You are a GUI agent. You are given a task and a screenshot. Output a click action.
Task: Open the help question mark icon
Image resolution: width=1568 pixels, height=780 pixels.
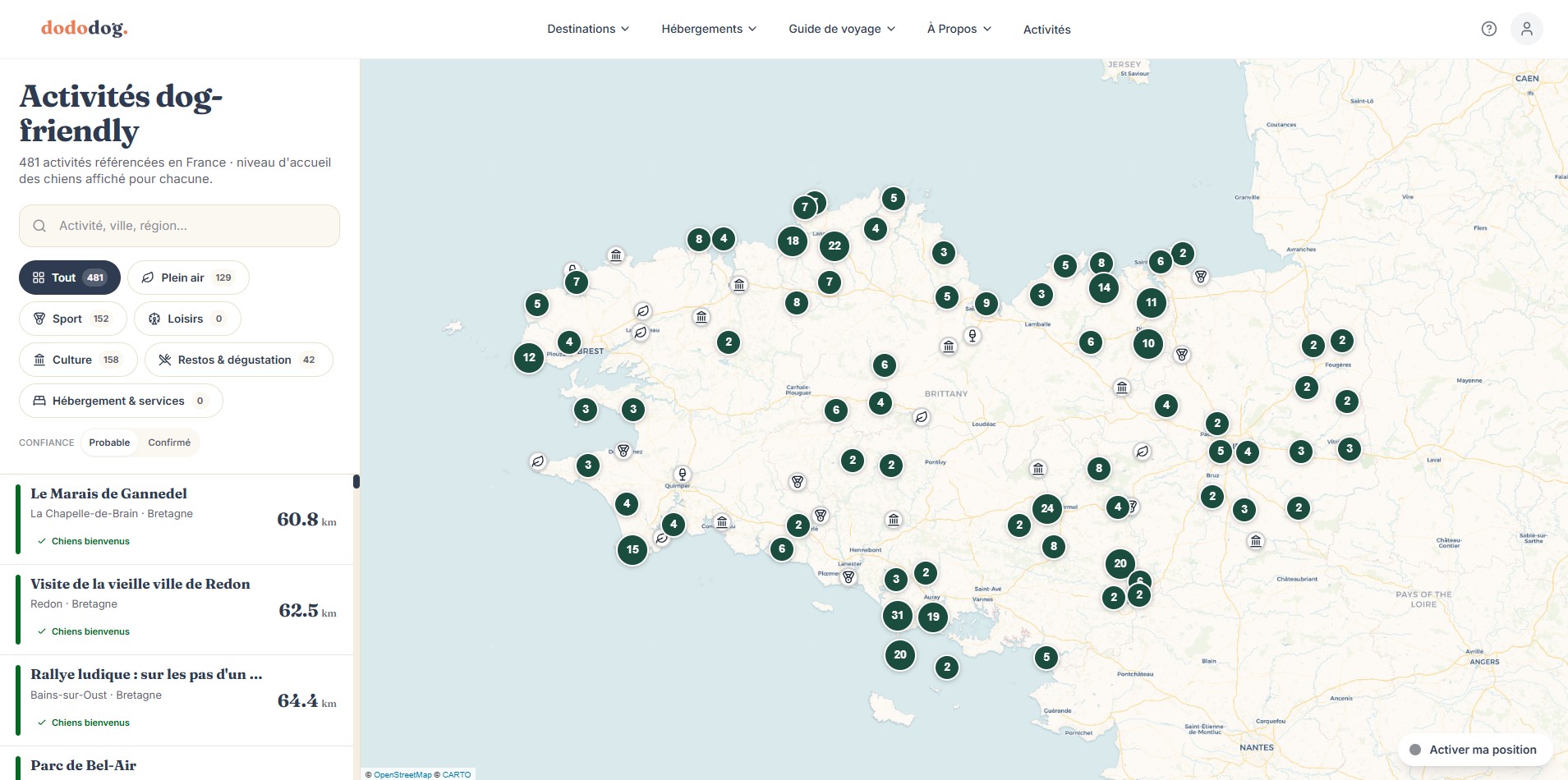pyautogui.click(x=1488, y=29)
